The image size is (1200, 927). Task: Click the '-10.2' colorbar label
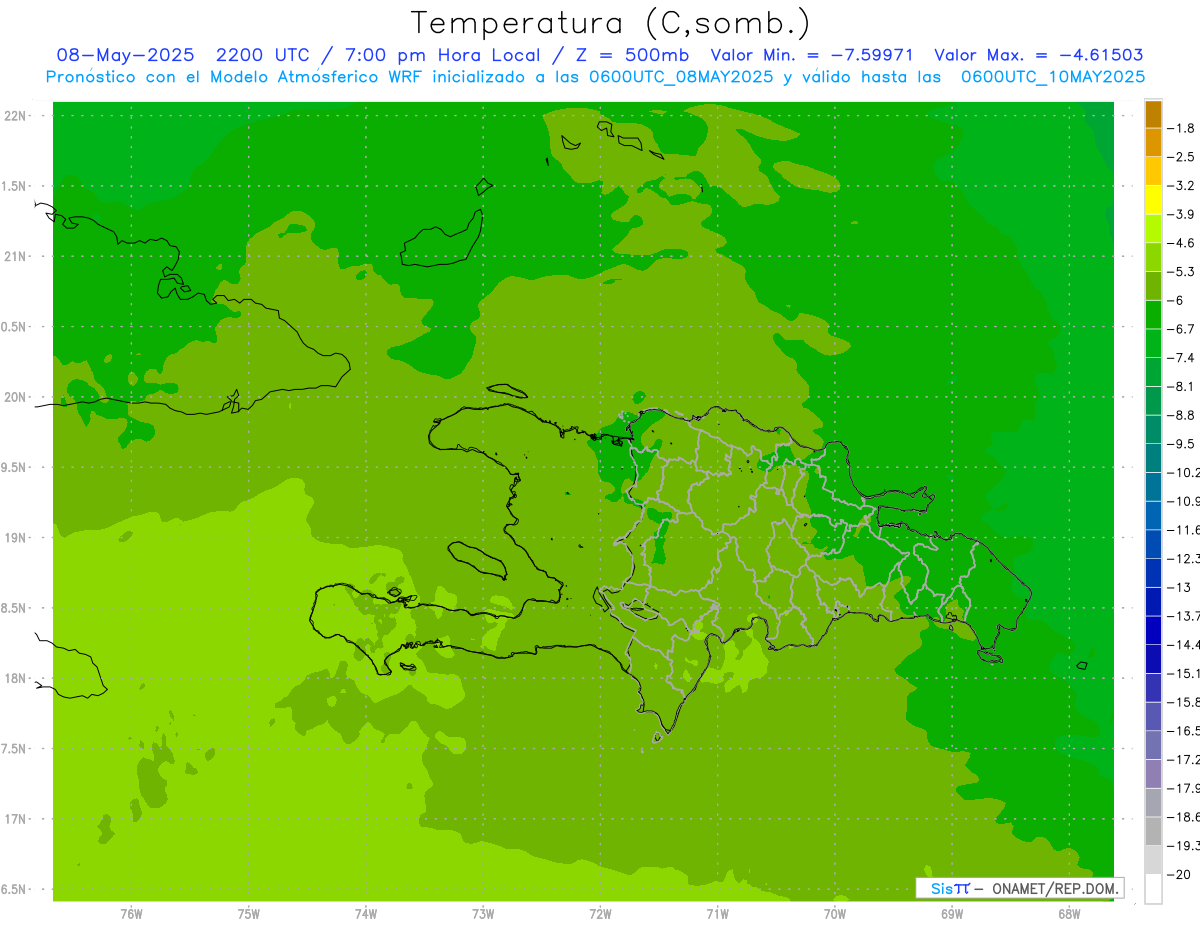[1183, 472]
